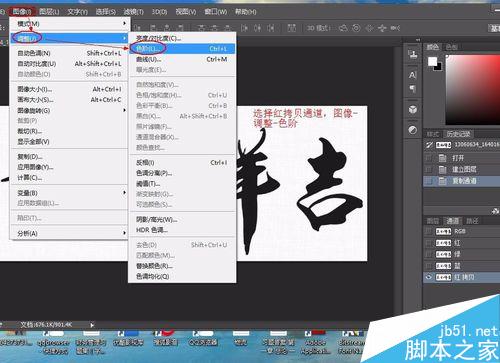Image resolution: width=500 pixels, height=363 pixels.
Task: Select the RGB channel thumbnail
Action: point(443,231)
